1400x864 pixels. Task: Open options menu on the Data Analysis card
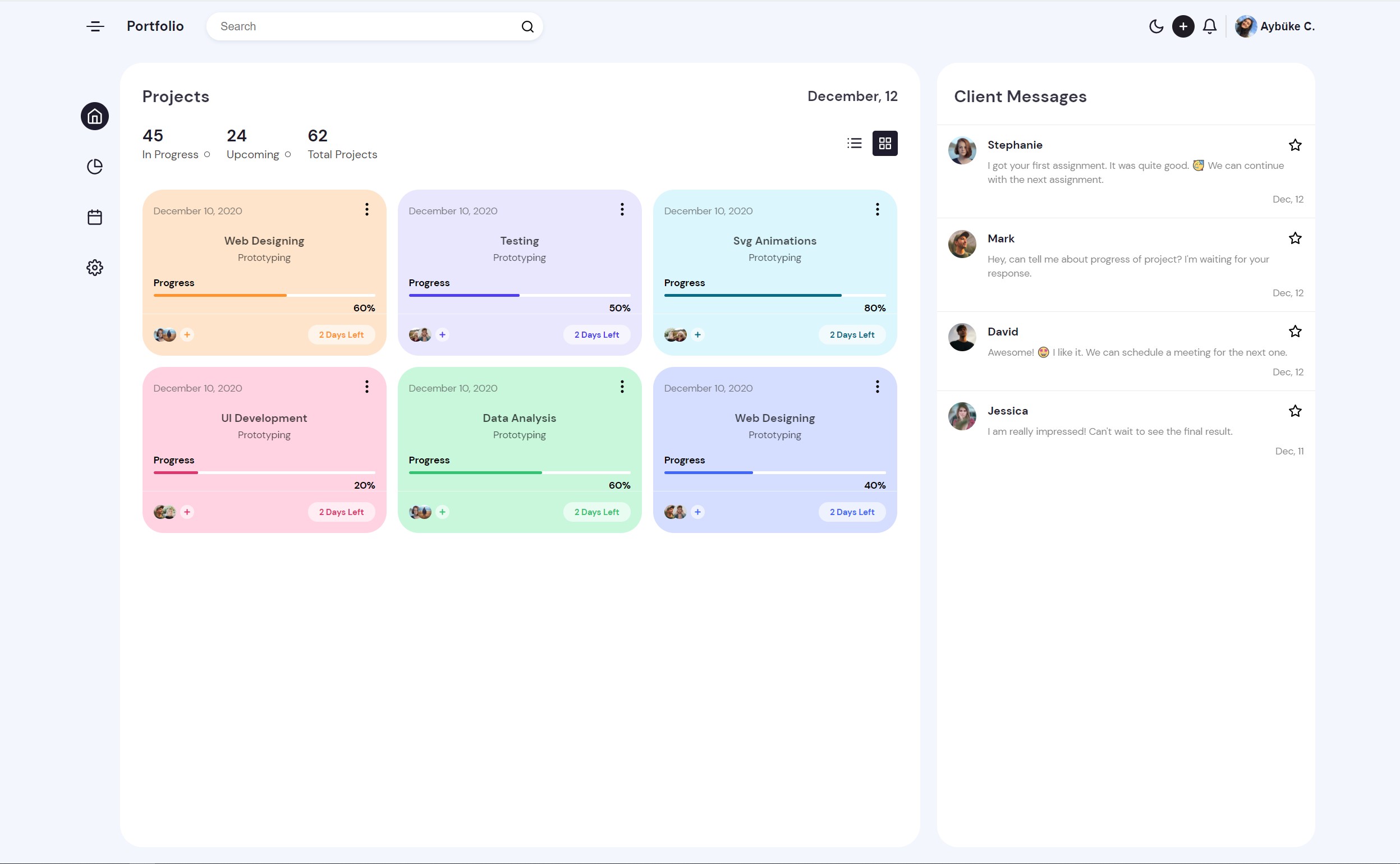[x=622, y=387]
